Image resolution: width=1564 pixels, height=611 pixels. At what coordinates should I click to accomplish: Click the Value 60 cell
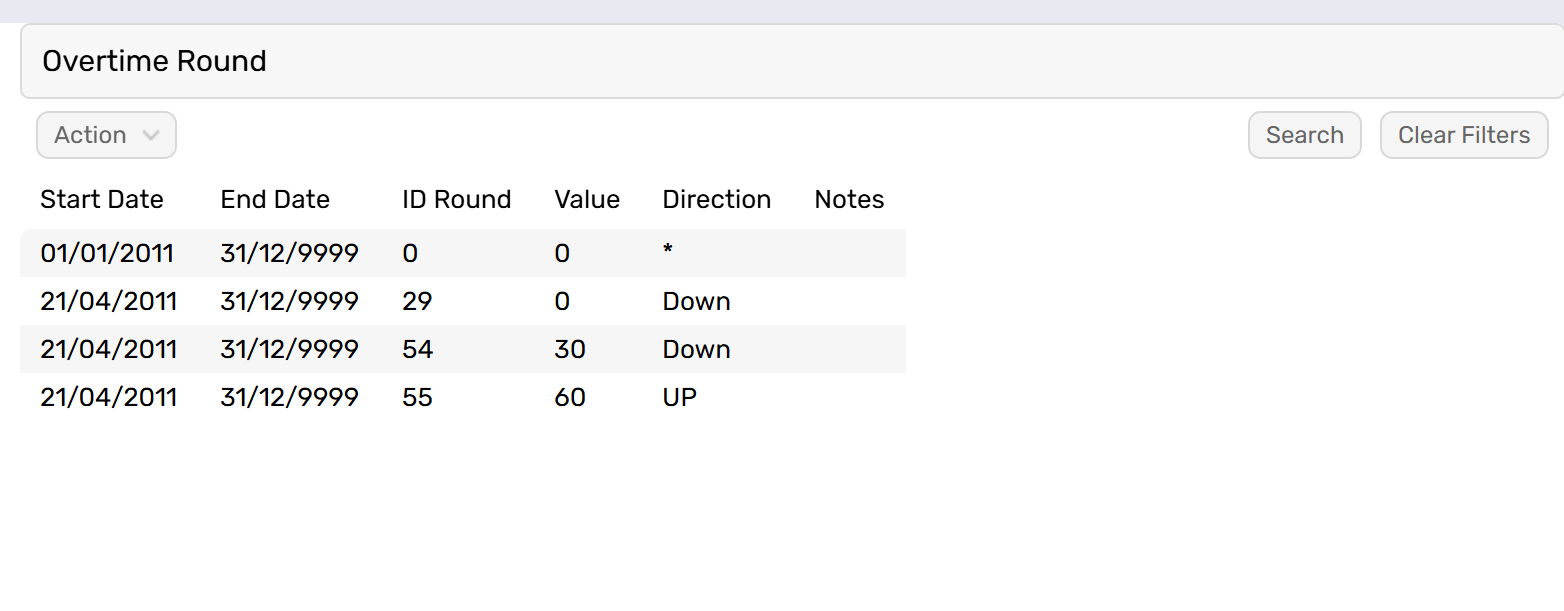570,398
